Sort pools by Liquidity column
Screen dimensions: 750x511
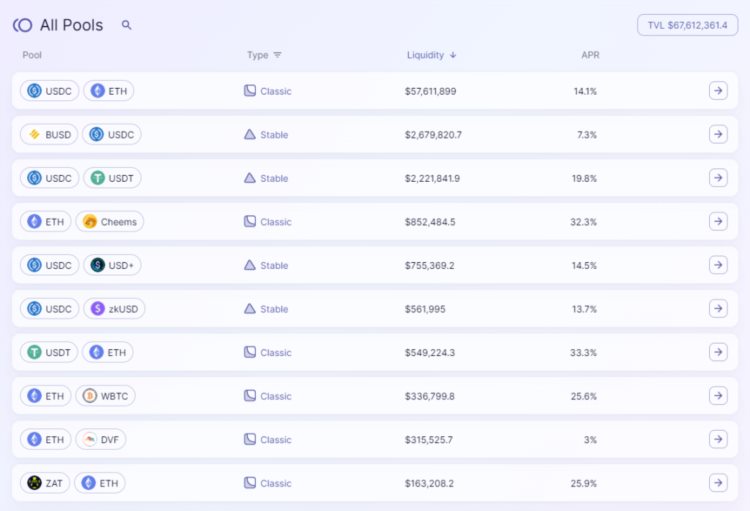click(431, 55)
